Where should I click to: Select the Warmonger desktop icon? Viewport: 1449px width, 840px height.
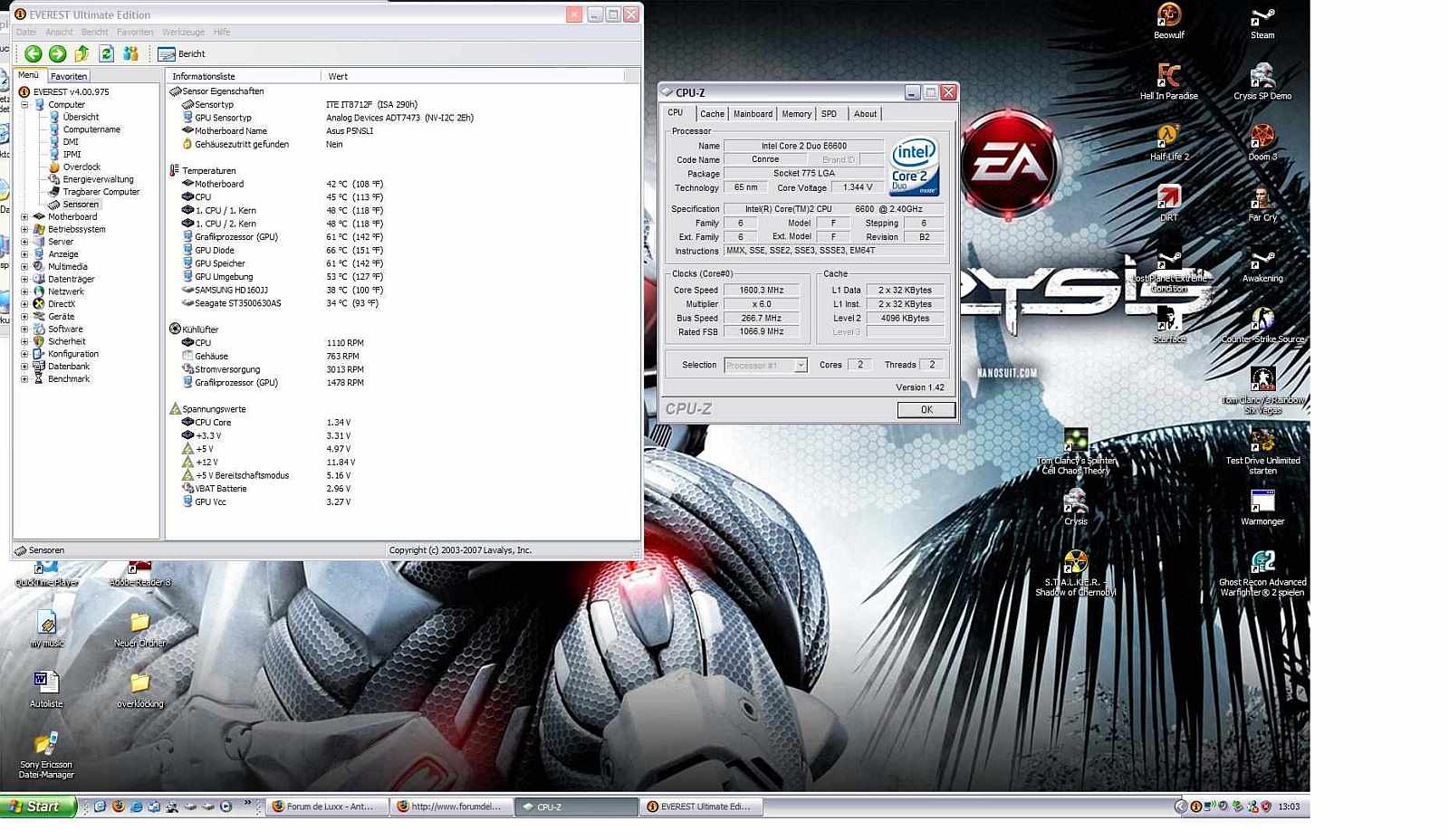(1262, 507)
